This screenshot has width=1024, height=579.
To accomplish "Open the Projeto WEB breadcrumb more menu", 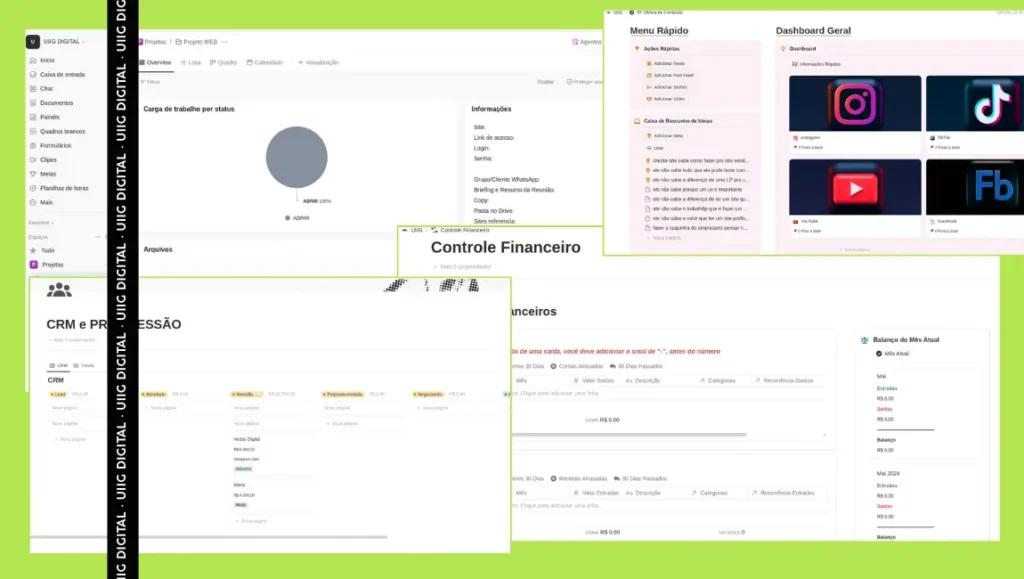I will click(225, 42).
